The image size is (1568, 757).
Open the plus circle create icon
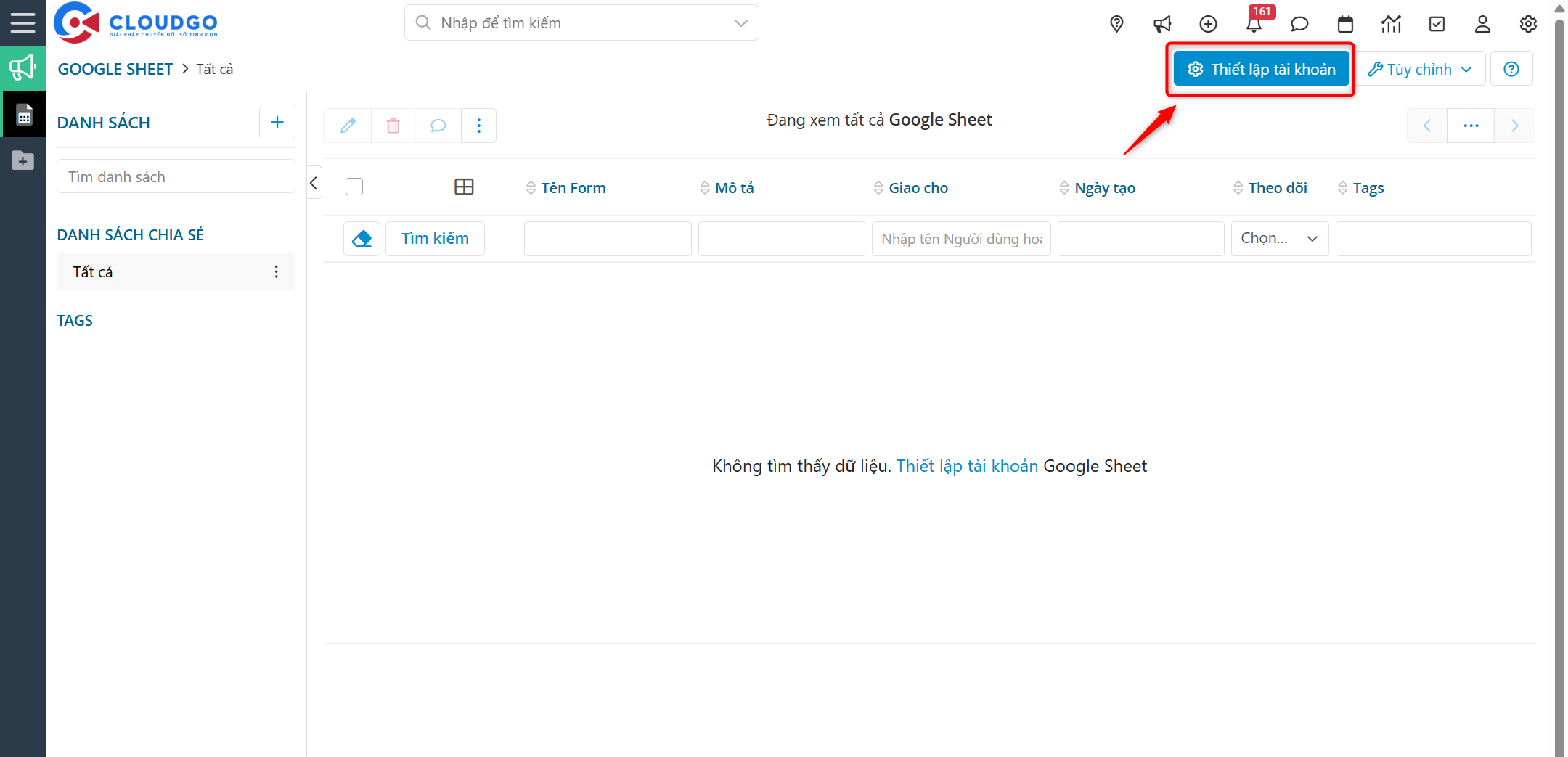[x=1208, y=24]
